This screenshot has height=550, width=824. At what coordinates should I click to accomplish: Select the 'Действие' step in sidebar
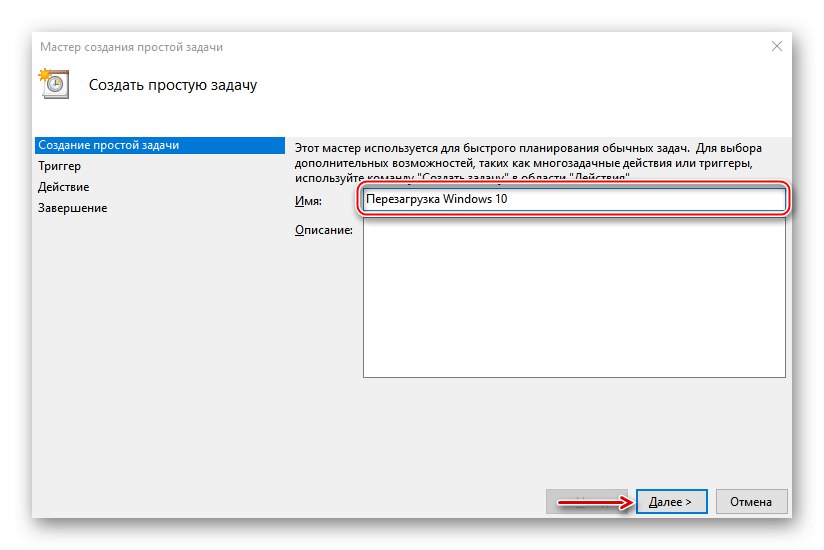[64, 187]
